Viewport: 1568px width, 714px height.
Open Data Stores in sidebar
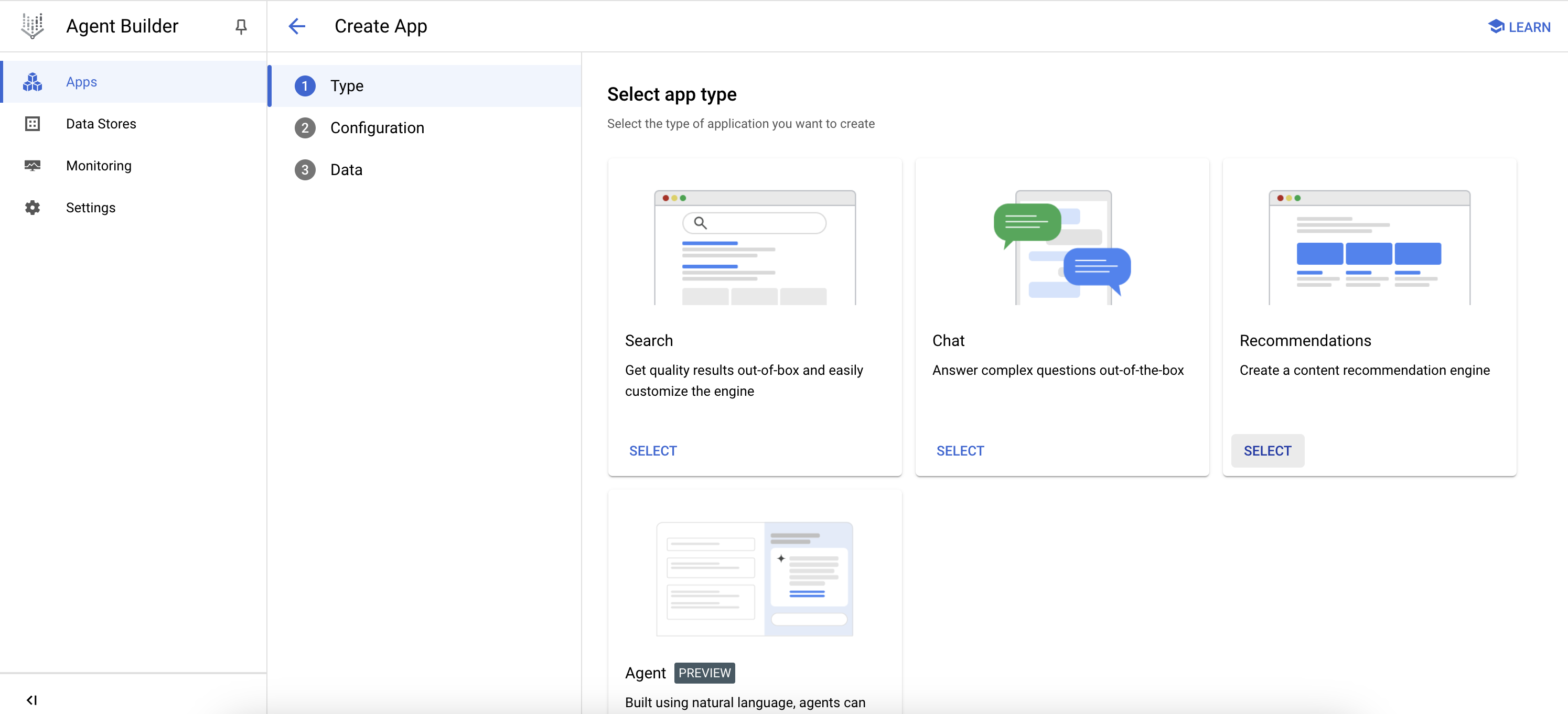(101, 124)
